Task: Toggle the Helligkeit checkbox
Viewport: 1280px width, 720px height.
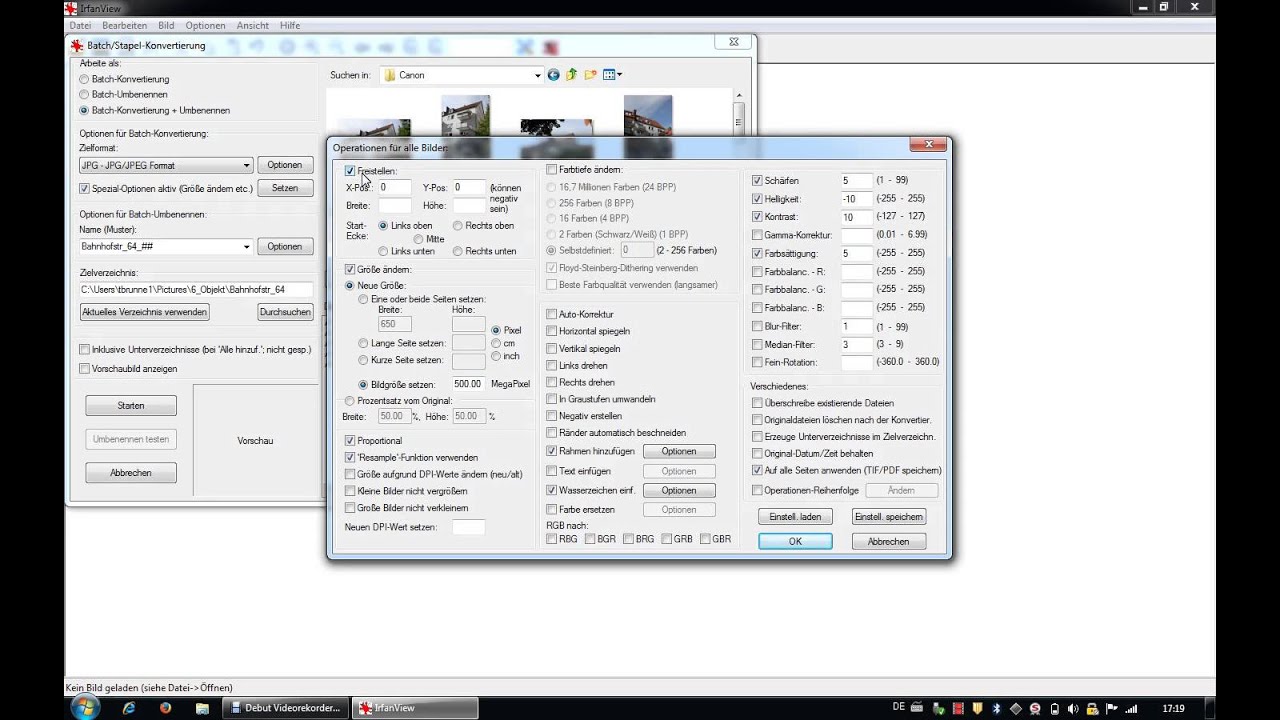Action: coord(757,199)
